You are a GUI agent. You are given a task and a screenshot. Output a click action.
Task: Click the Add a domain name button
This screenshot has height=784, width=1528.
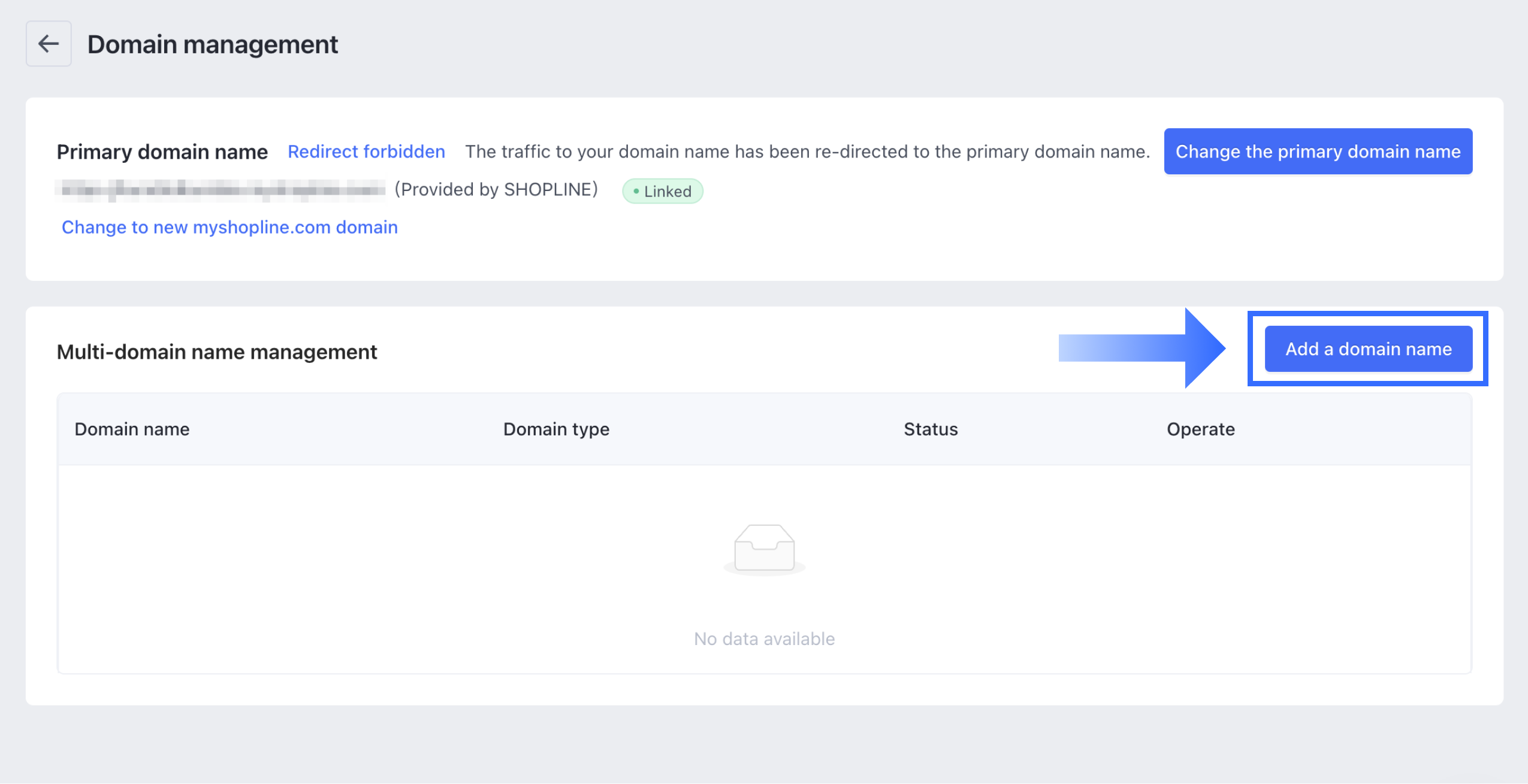[1369, 349]
